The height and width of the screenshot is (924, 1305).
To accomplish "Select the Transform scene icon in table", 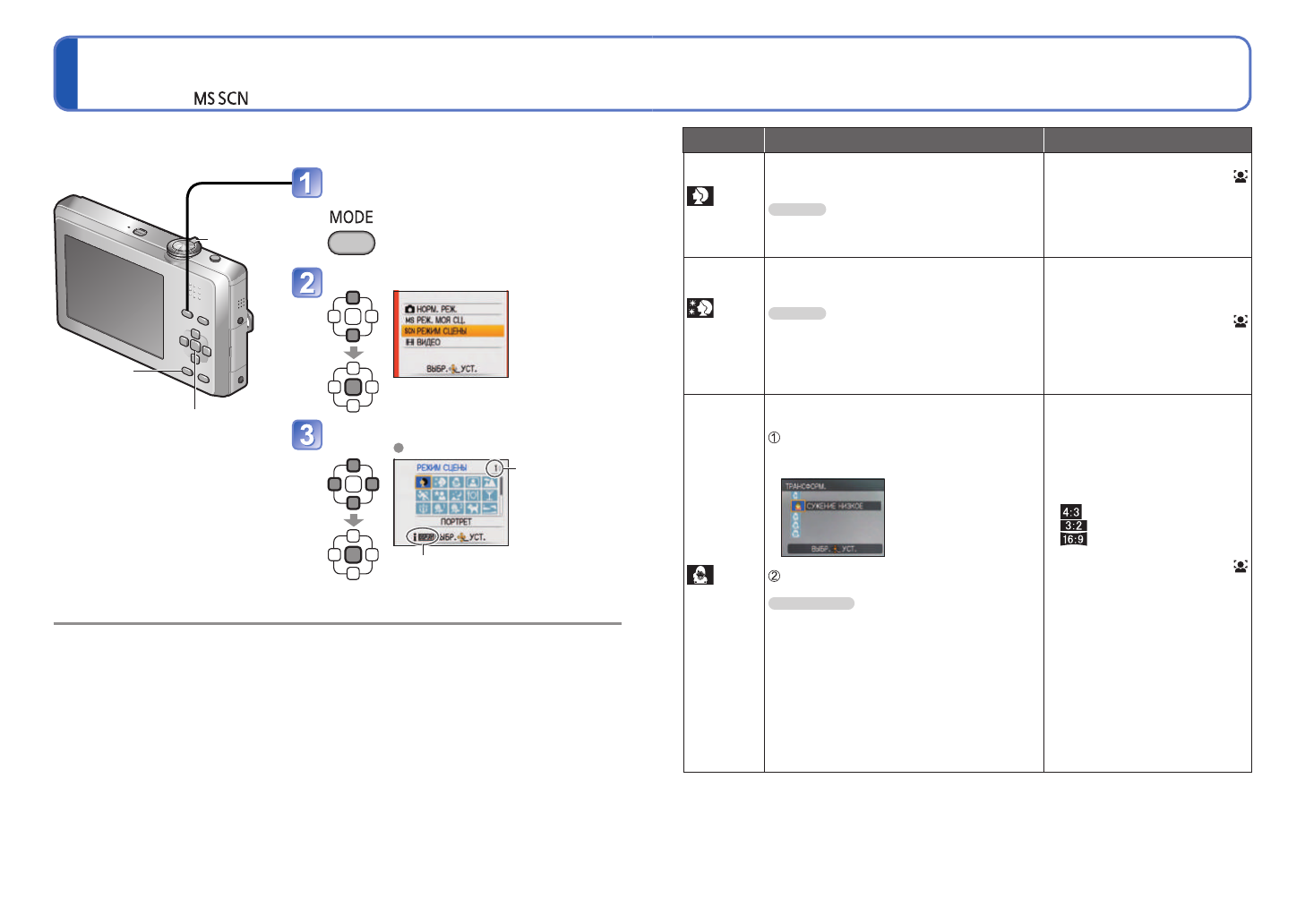I will coord(700,575).
